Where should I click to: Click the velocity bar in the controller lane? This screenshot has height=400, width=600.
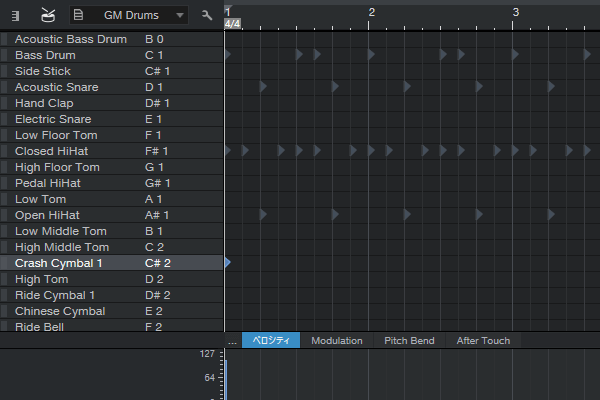point(226,380)
